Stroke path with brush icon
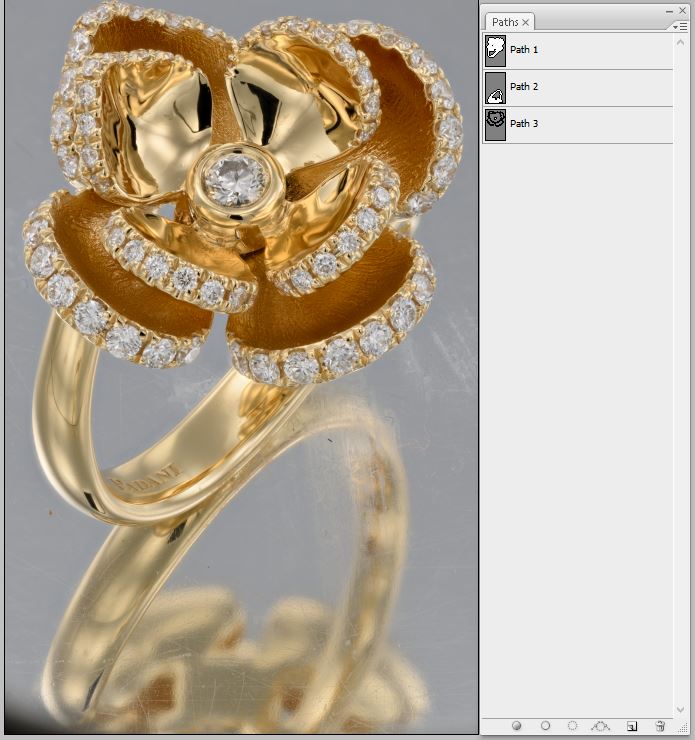The width and height of the screenshot is (695, 740). point(545,725)
